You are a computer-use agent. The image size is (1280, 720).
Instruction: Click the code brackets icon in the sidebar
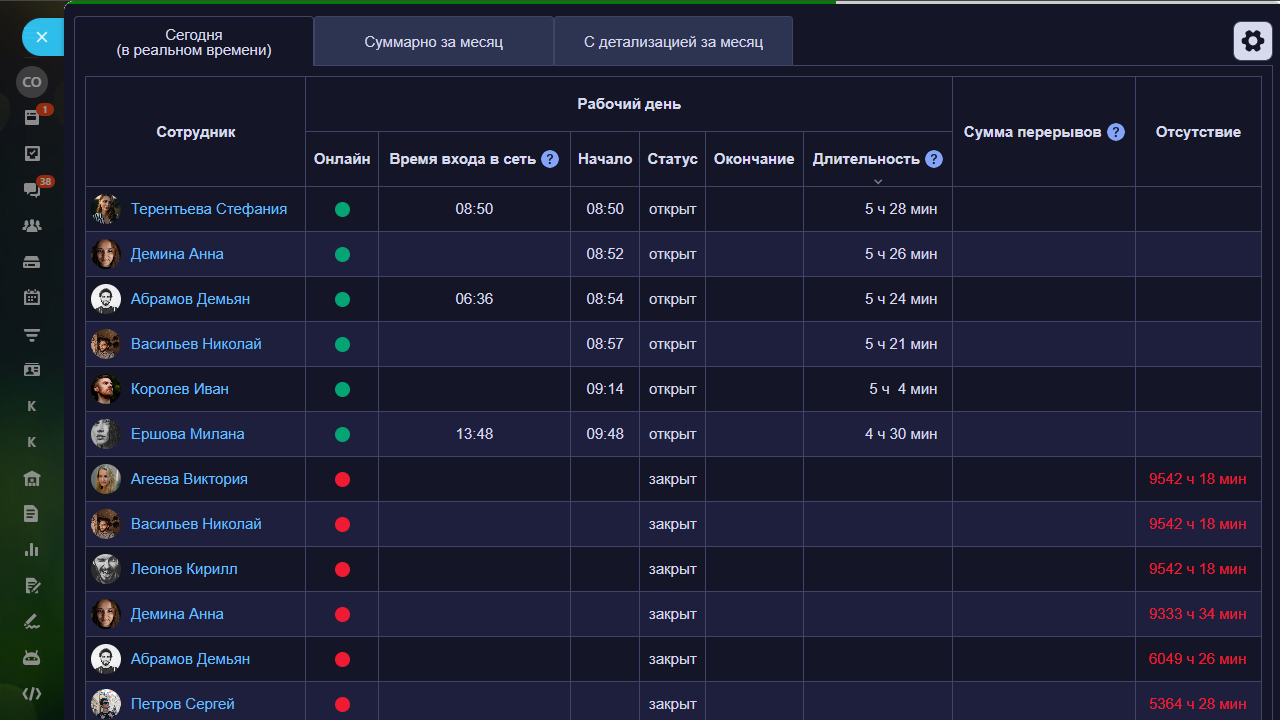pyautogui.click(x=32, y=694)
